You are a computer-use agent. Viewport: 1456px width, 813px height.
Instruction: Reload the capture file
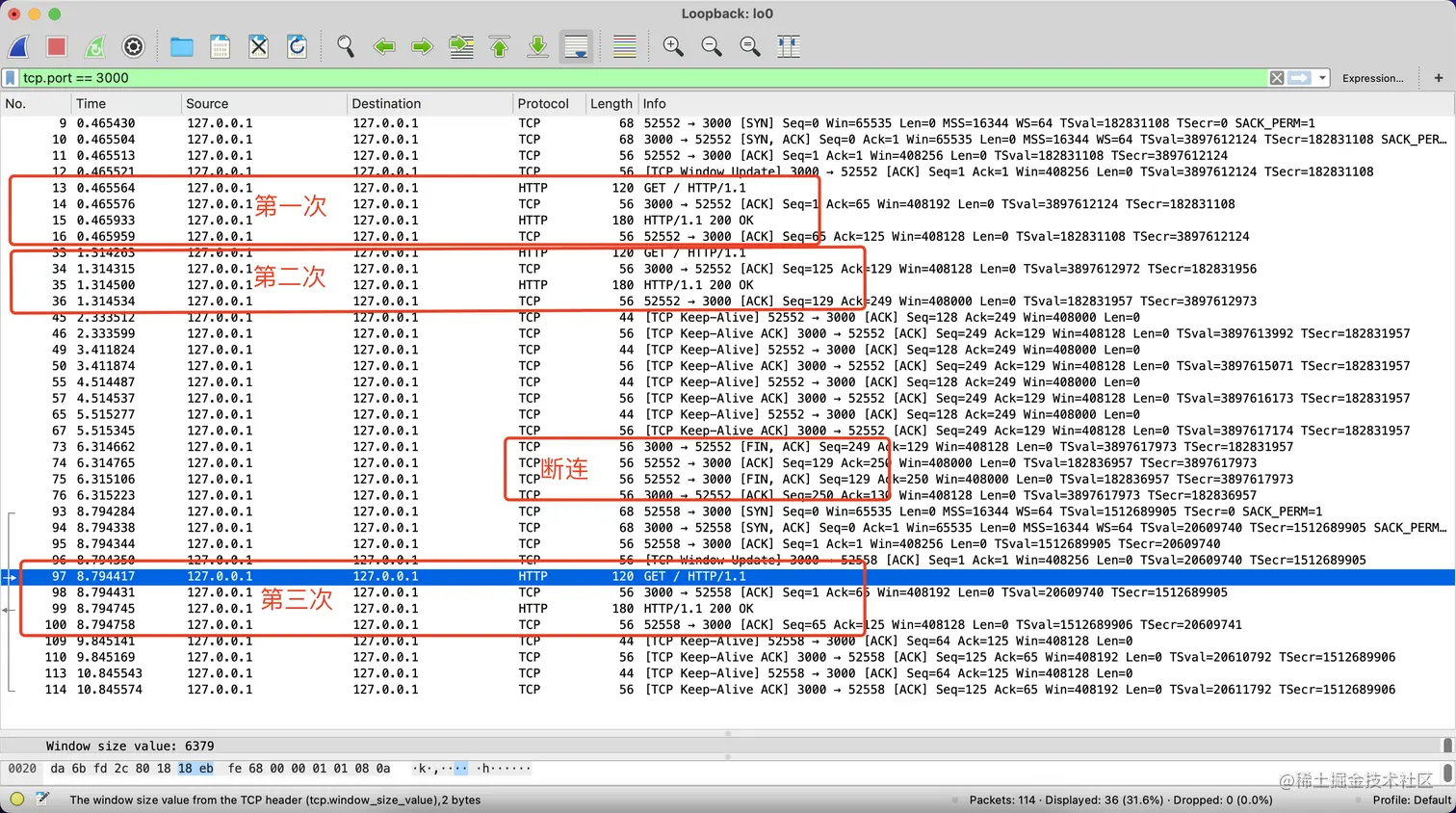(x=298, y=46)
